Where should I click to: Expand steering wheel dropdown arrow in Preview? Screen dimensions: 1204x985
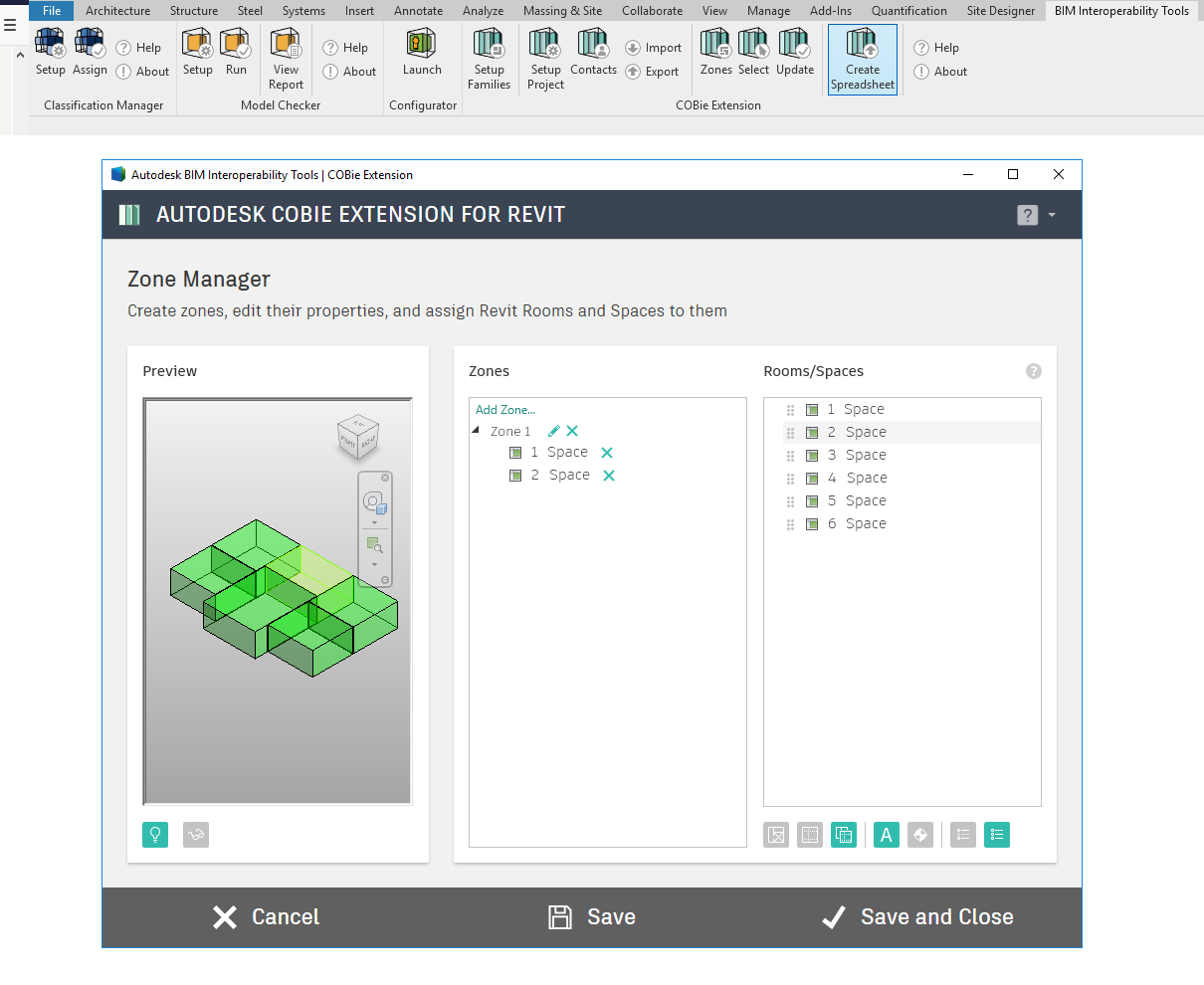[x=374, y=522]
